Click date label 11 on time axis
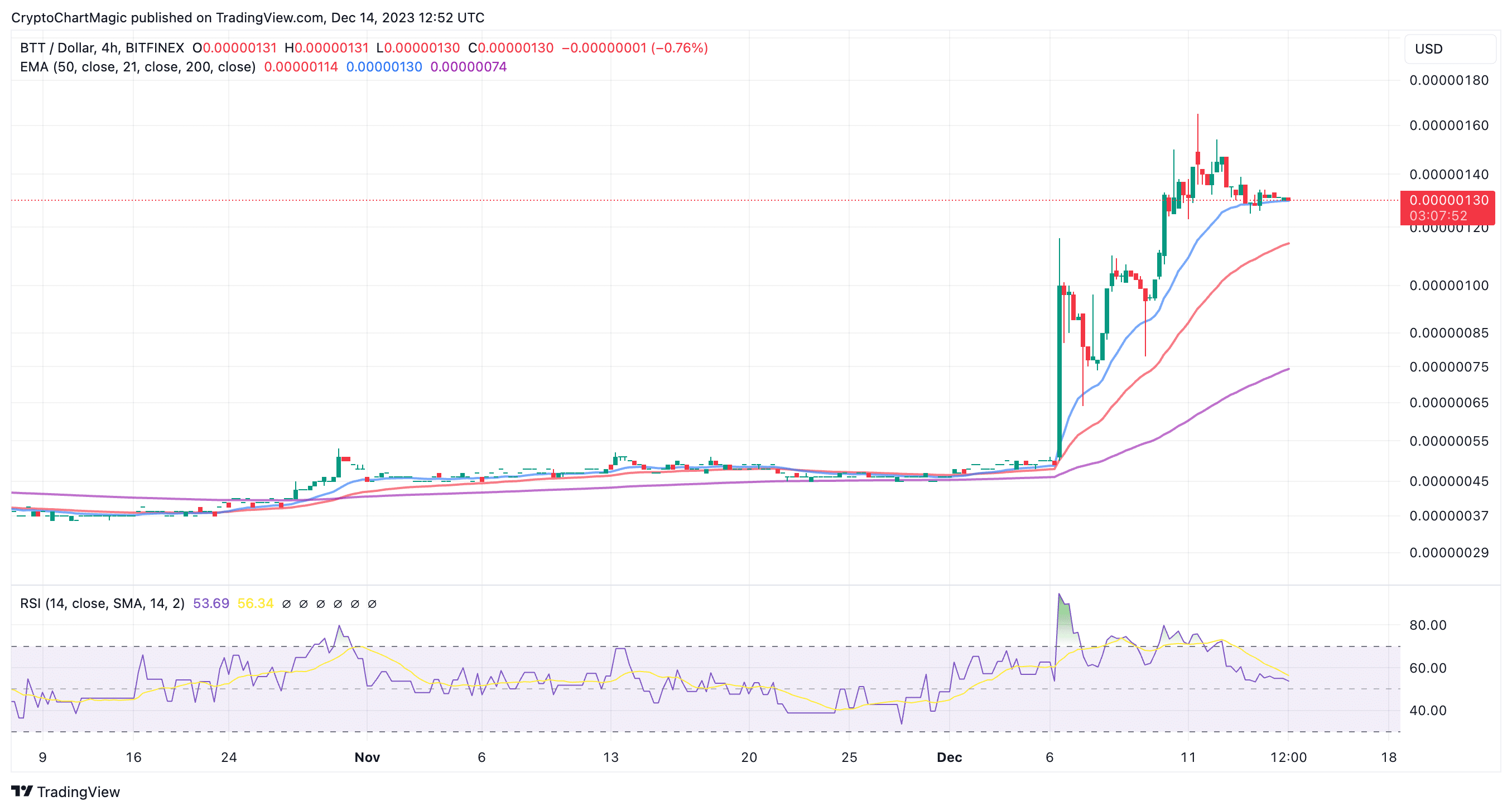The width and height of the screenshot is (1512, 811). (x=1188, y=757)
